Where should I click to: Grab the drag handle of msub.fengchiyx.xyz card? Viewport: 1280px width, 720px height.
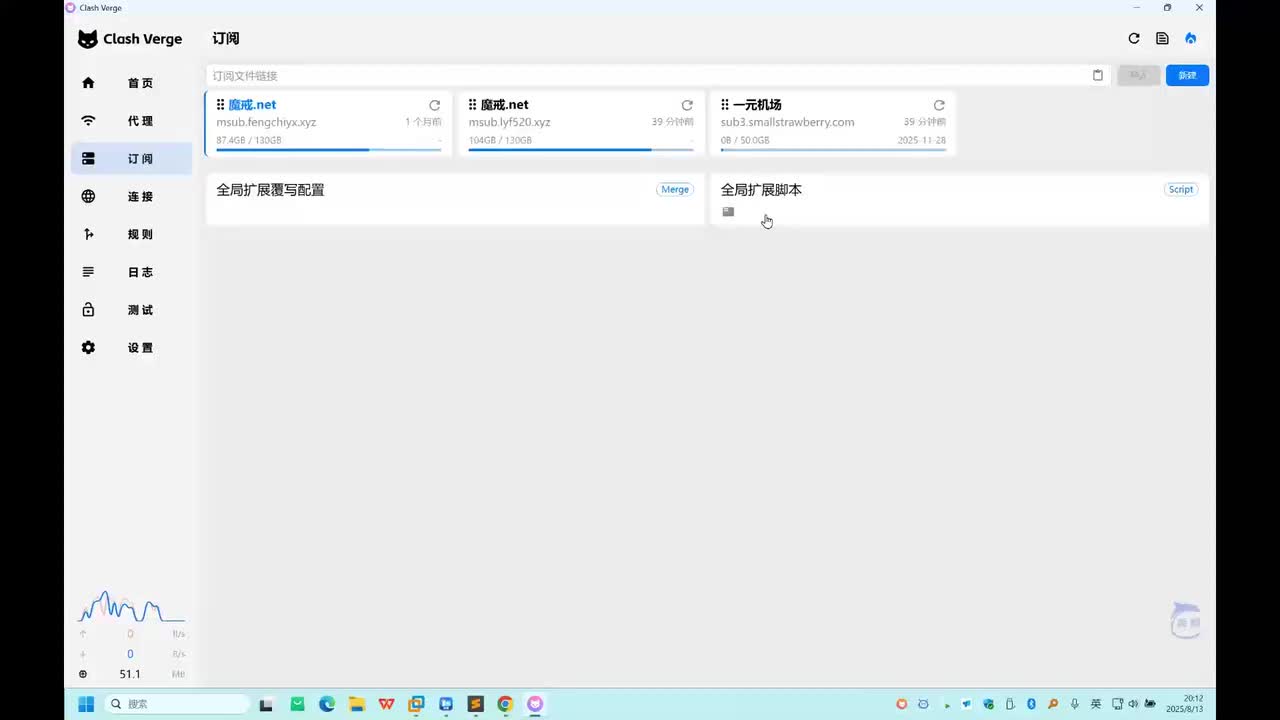click(221, 105)
